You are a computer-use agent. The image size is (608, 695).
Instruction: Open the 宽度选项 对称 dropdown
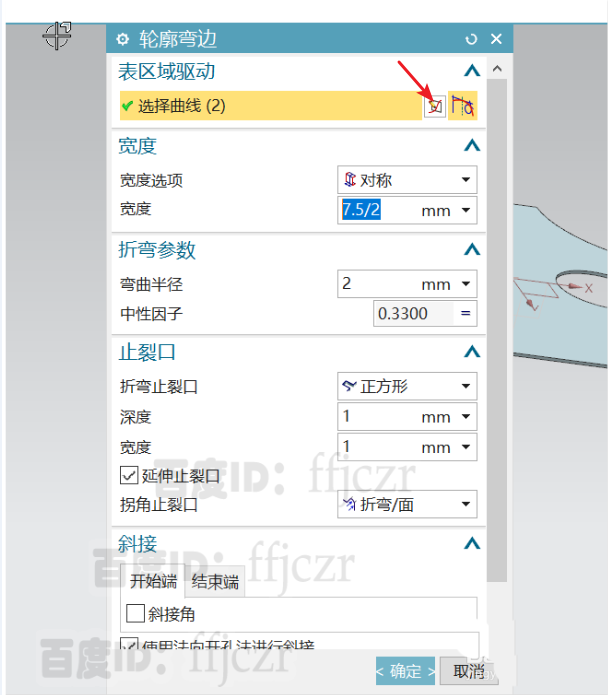[407, 180]
